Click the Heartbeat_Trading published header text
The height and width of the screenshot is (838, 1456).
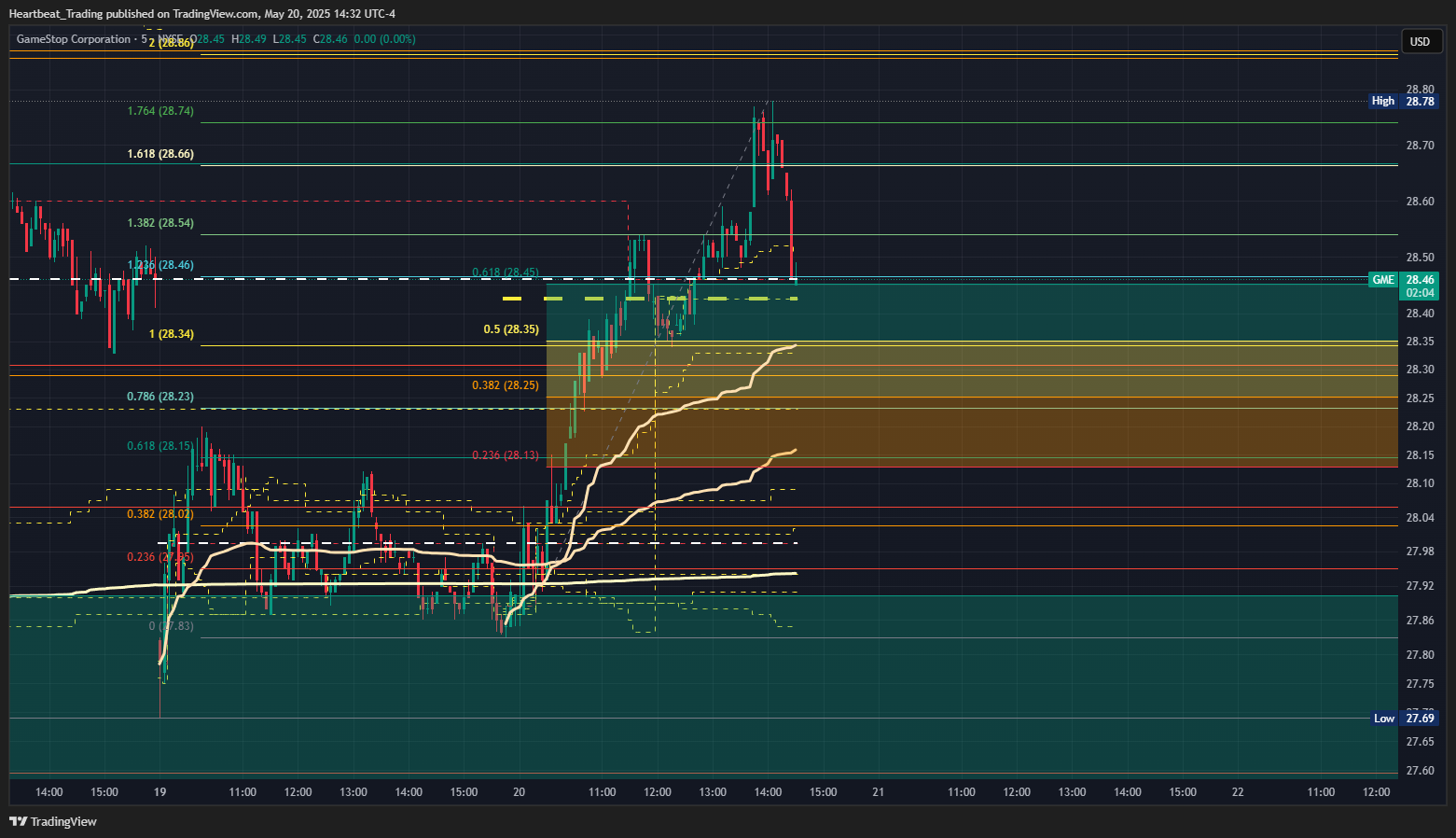(201, 13)
